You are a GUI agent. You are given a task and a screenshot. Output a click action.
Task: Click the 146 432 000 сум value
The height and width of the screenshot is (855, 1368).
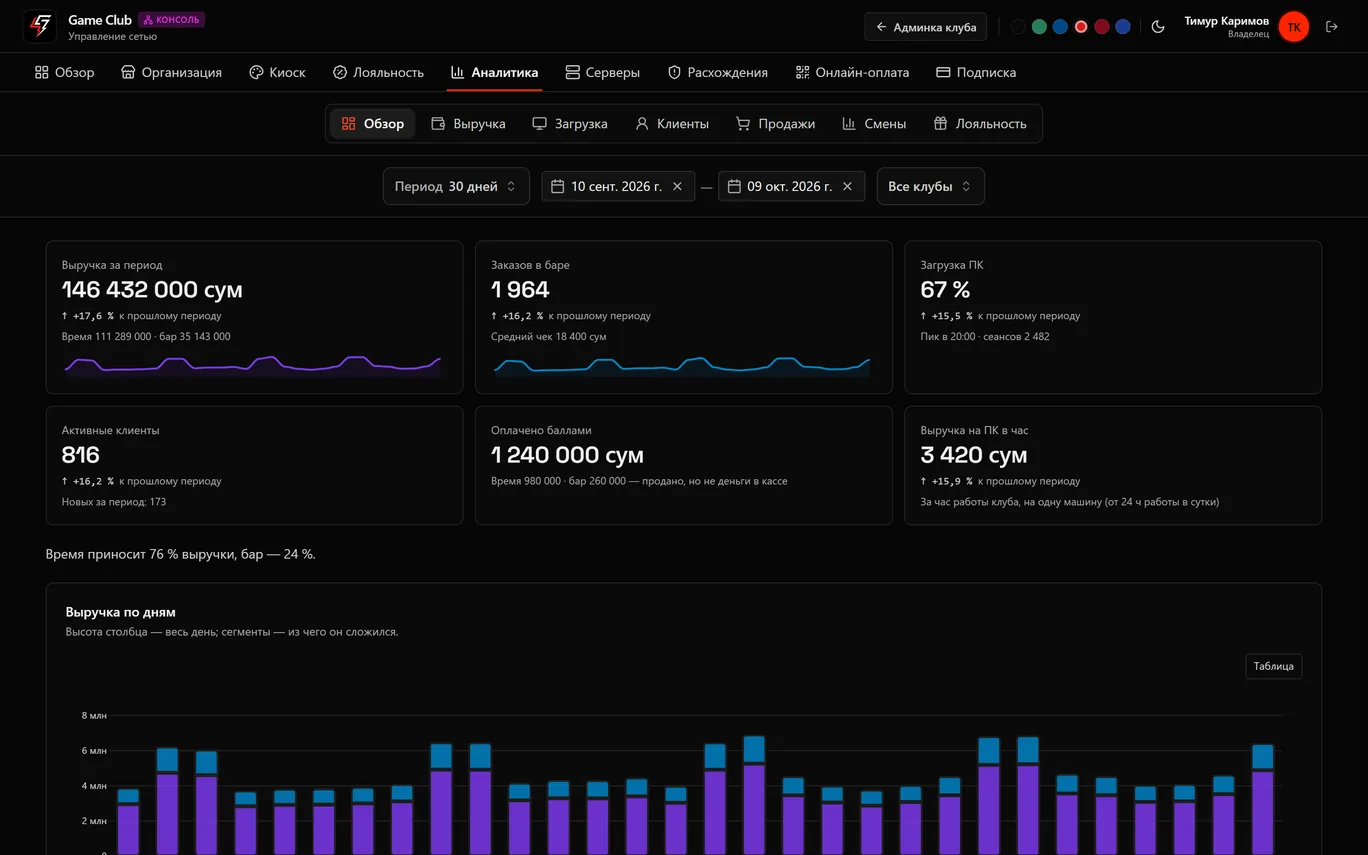click(x=152, y=290)
